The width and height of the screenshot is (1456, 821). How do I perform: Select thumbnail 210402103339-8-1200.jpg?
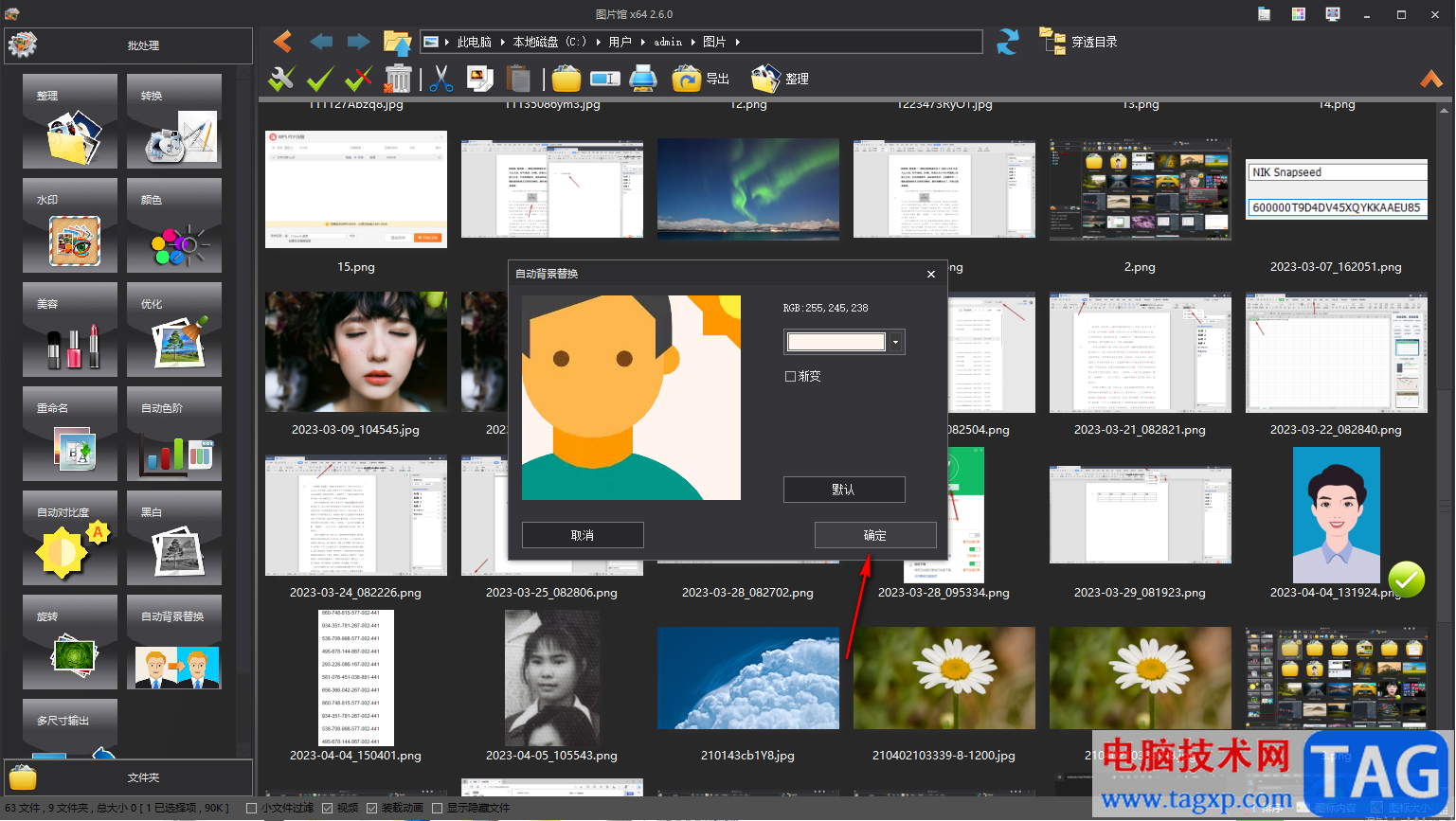tap(944, 678)
